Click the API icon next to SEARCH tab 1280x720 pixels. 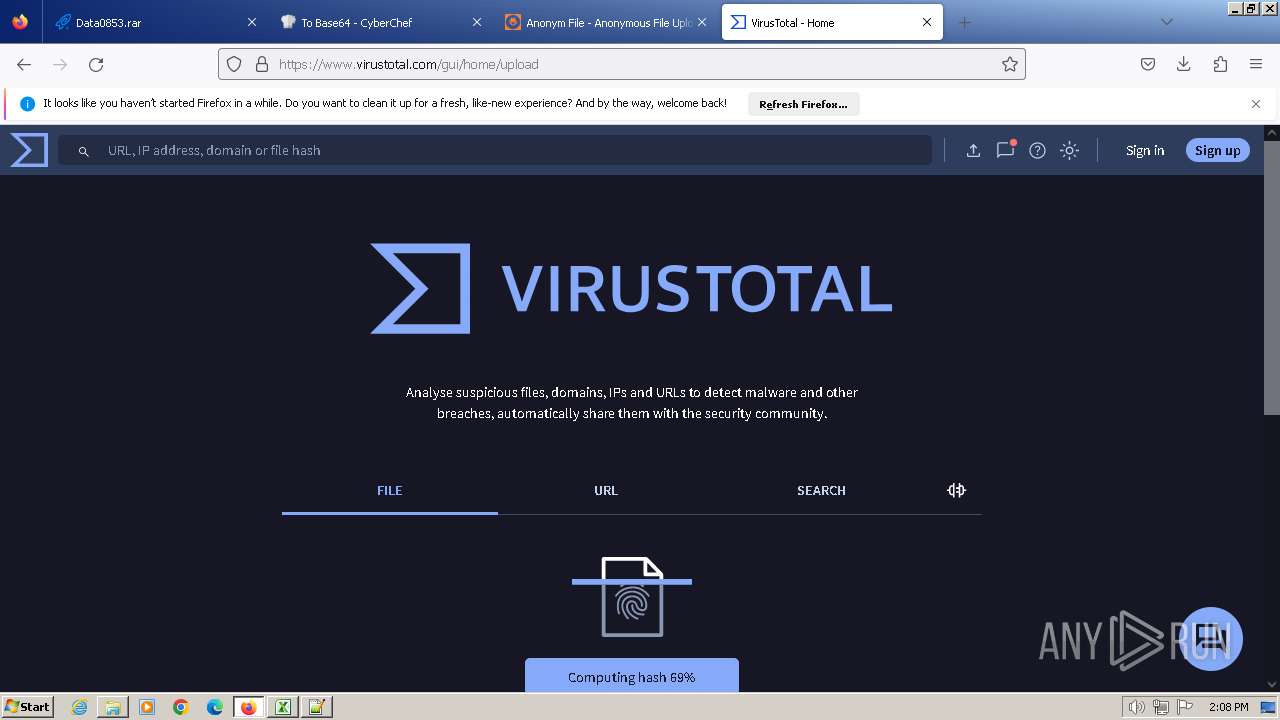coord(956,490)
